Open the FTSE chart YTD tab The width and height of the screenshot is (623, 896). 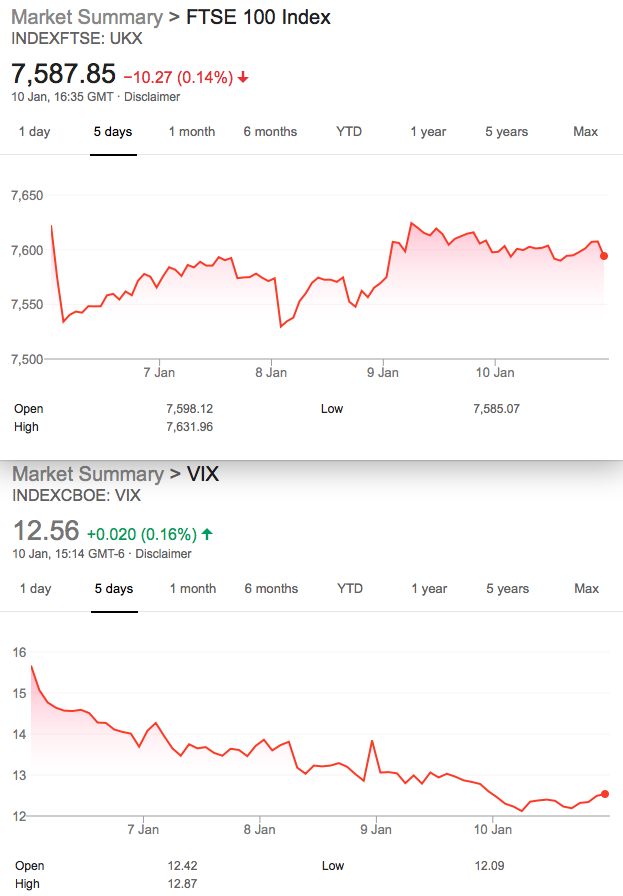click(x=349, y=132)
